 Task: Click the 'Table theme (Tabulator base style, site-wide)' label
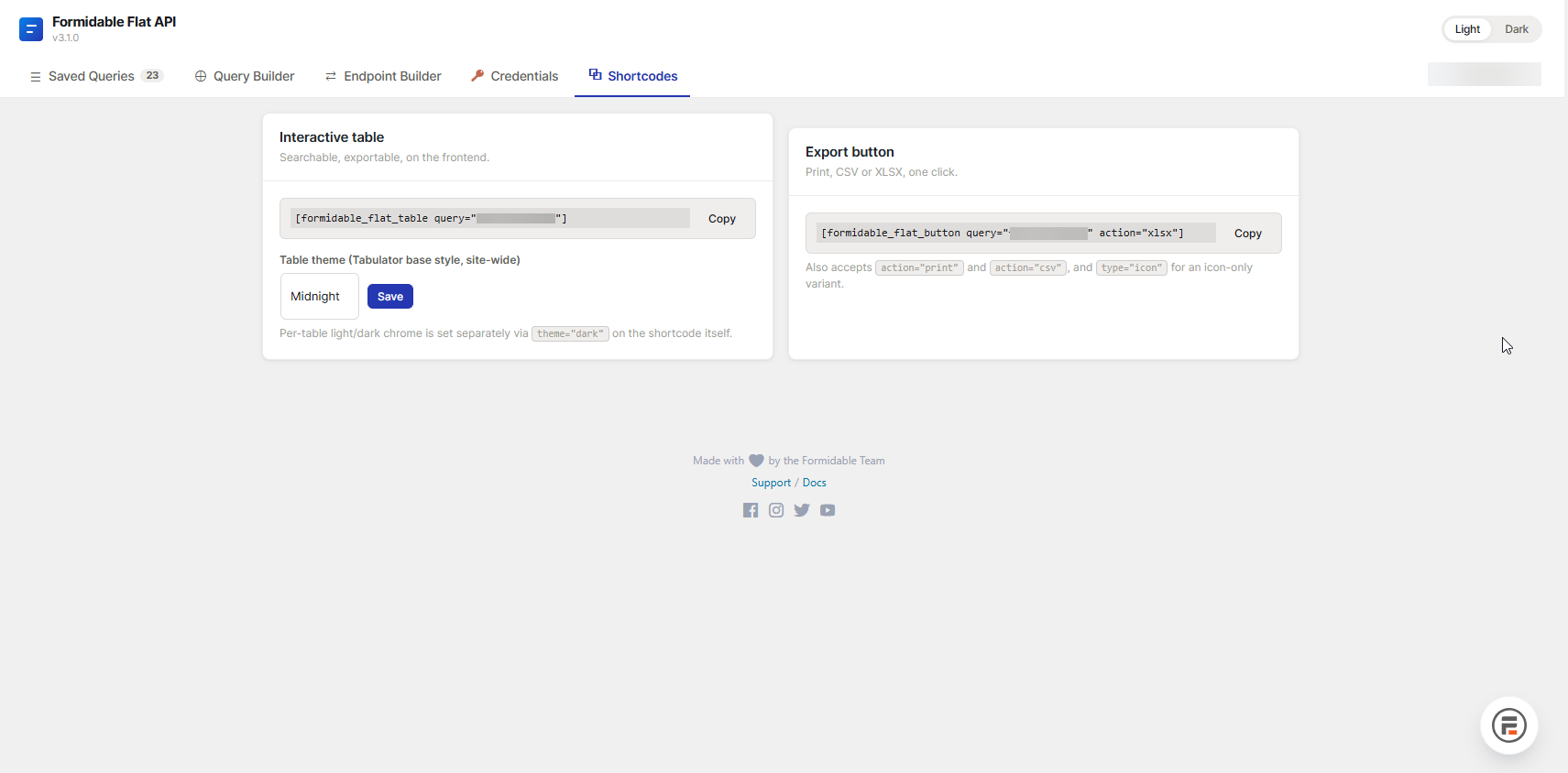[400, 260]
